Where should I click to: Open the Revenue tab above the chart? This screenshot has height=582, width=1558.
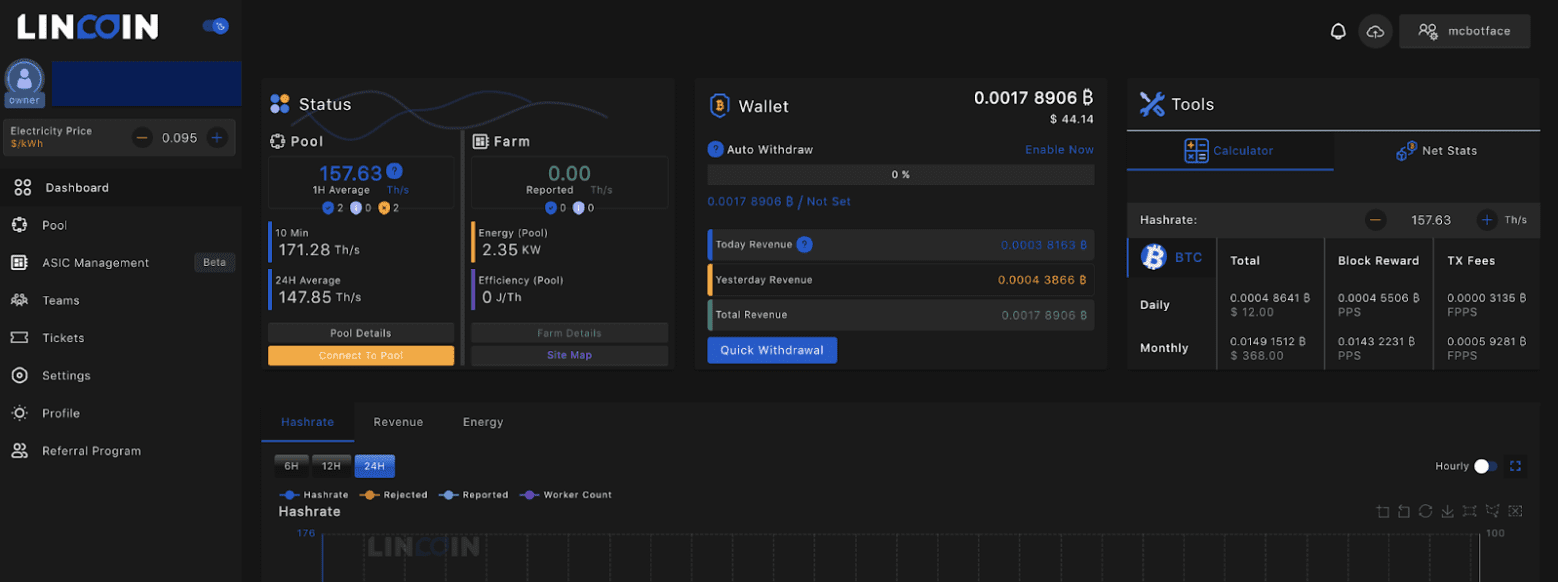tap(398, 421)
